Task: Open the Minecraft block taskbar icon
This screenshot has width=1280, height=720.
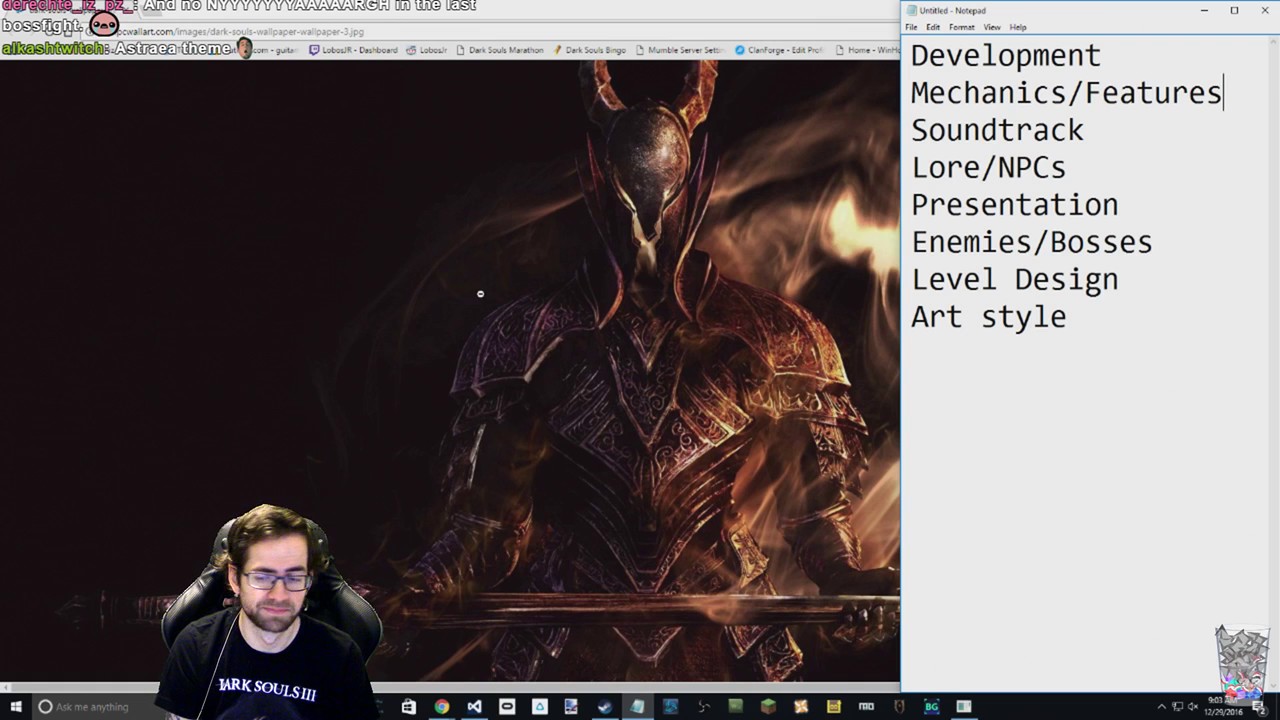Action: (768, 706)
